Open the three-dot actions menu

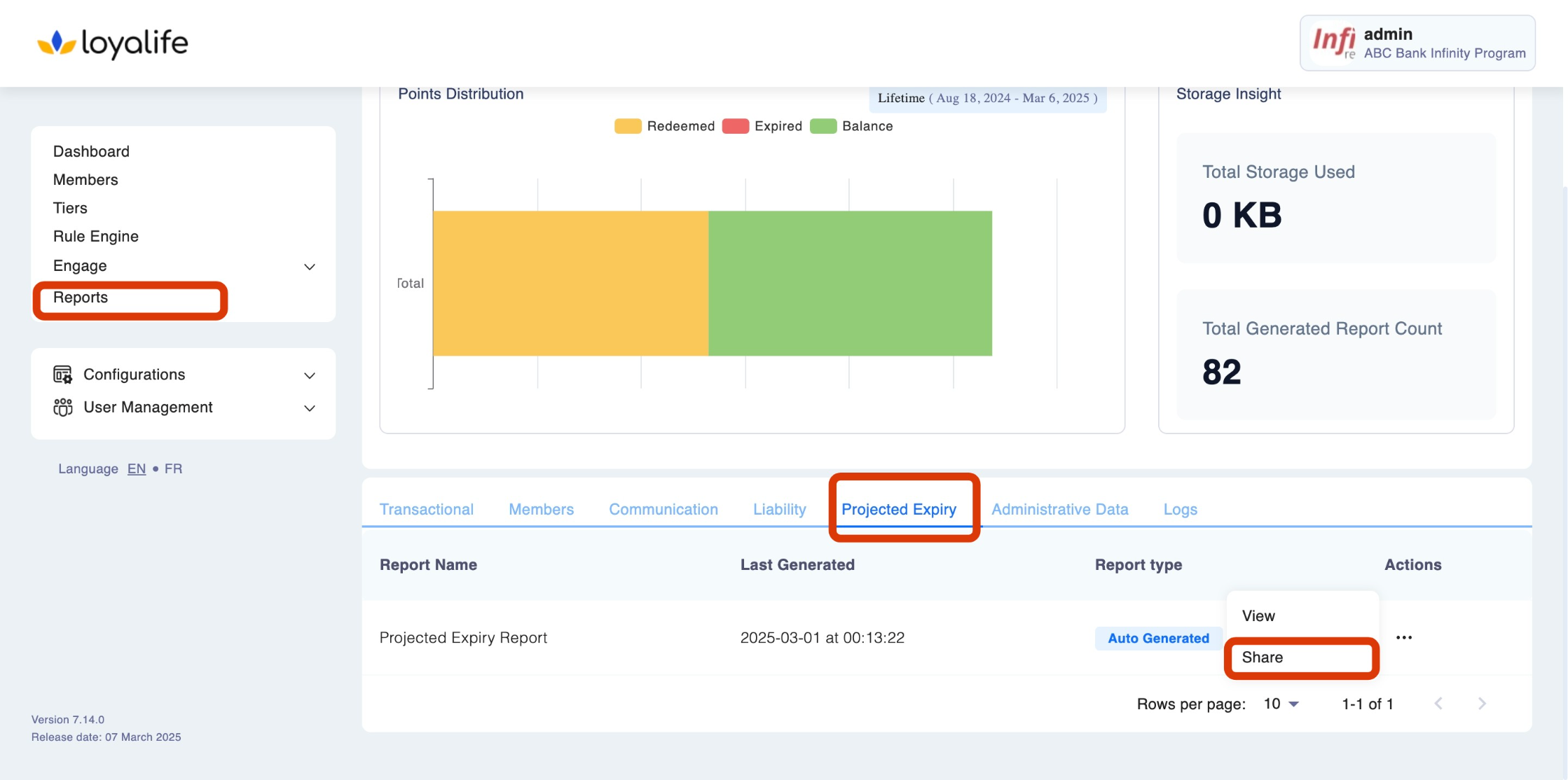tap(1403, 637)
